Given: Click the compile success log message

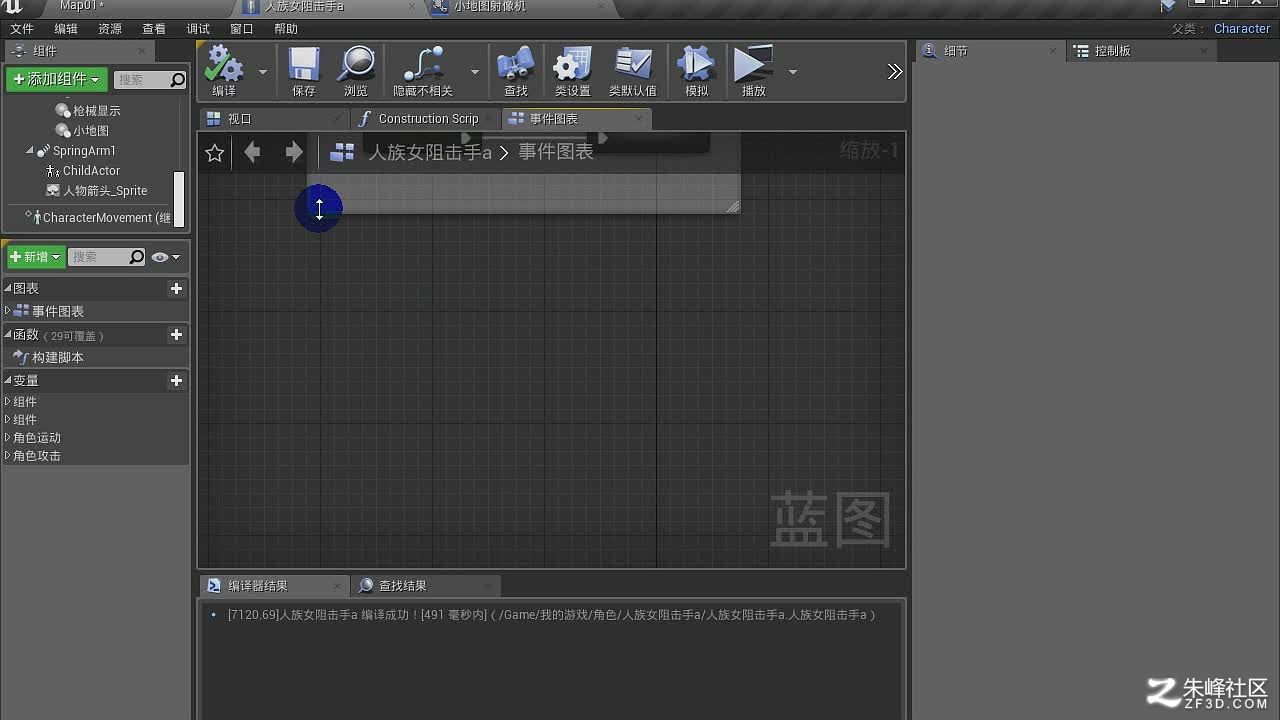Looking at the screenshot, I should click(551, 615).
